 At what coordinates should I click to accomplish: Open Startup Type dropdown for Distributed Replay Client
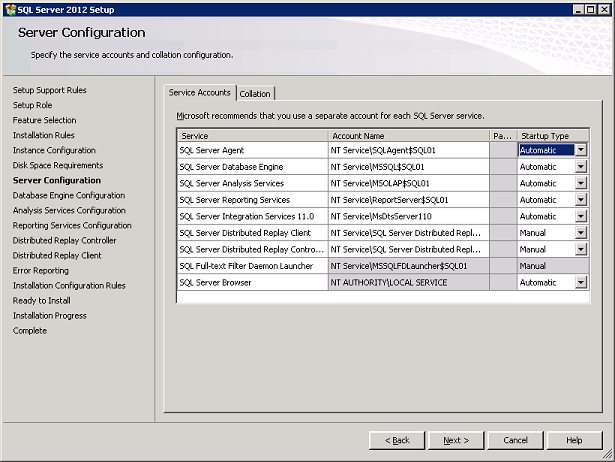point(581,233)
